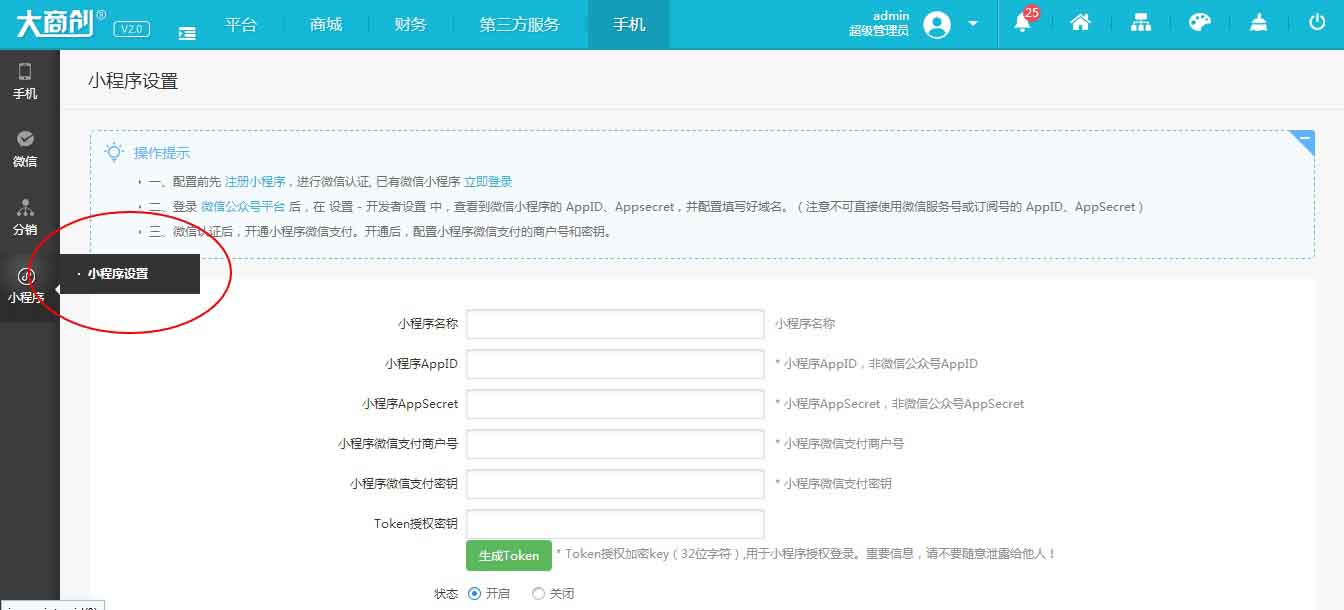This screenshot has height=610, width=1344.
Task: Click the clear cache broom icon
Action: [1258, 24]
